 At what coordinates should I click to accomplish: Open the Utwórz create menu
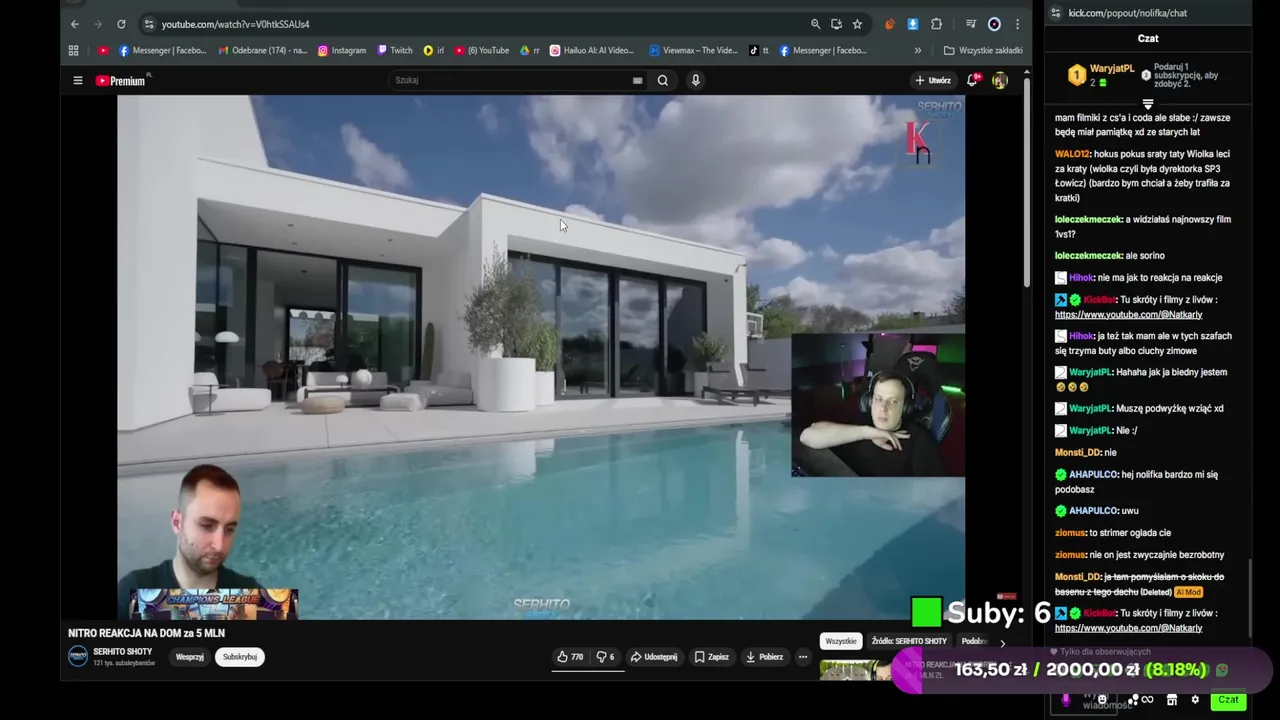[932, 80]
